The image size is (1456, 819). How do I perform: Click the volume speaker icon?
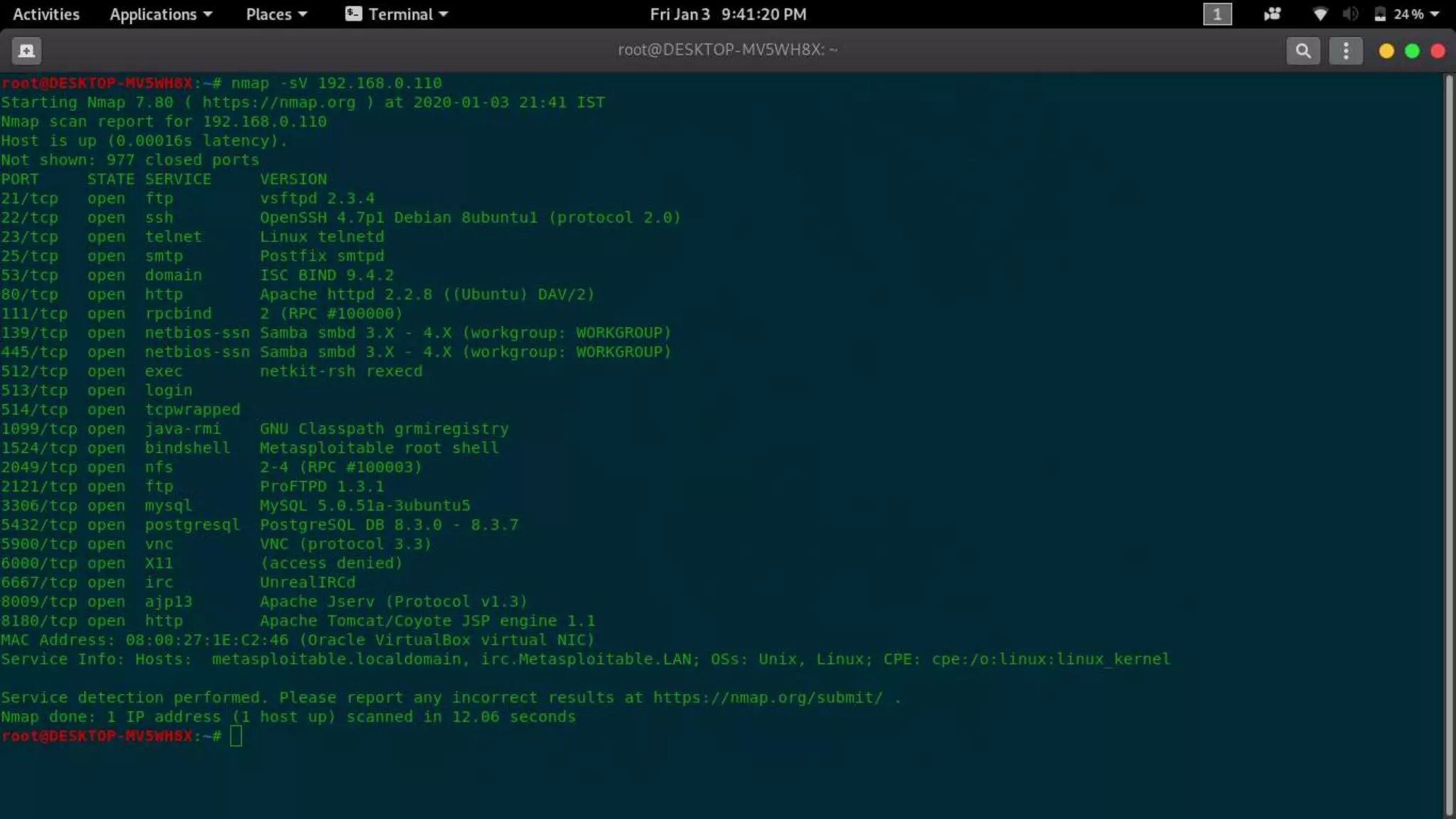tap(1350, 14)
